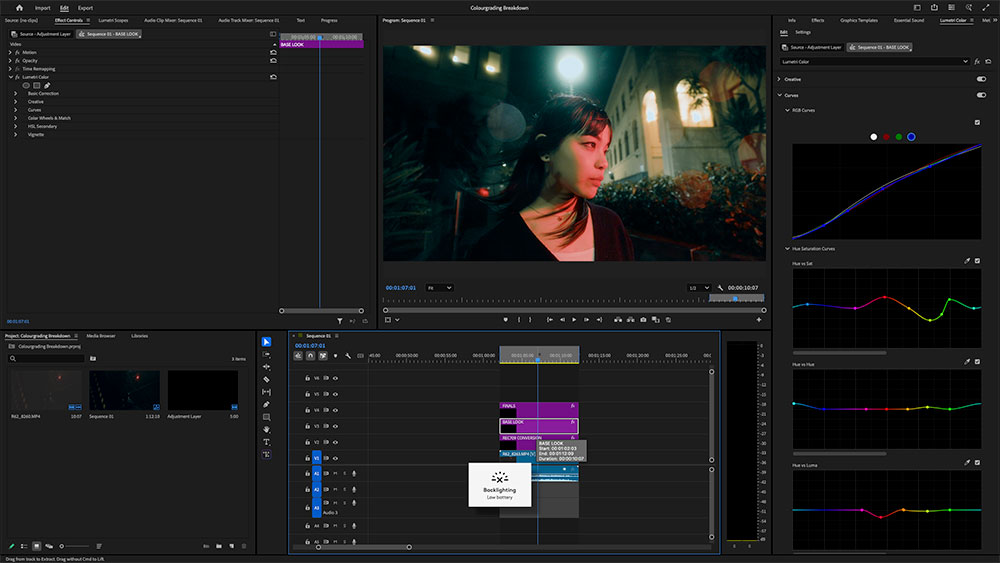1000x563 pixels.
Task: Uncheck the Hue vs Luma checkbox
Action: 977,463
